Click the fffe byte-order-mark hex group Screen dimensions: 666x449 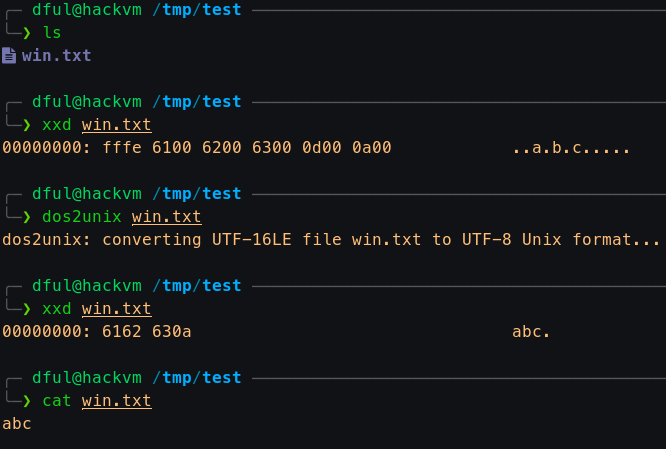point(121,148)
